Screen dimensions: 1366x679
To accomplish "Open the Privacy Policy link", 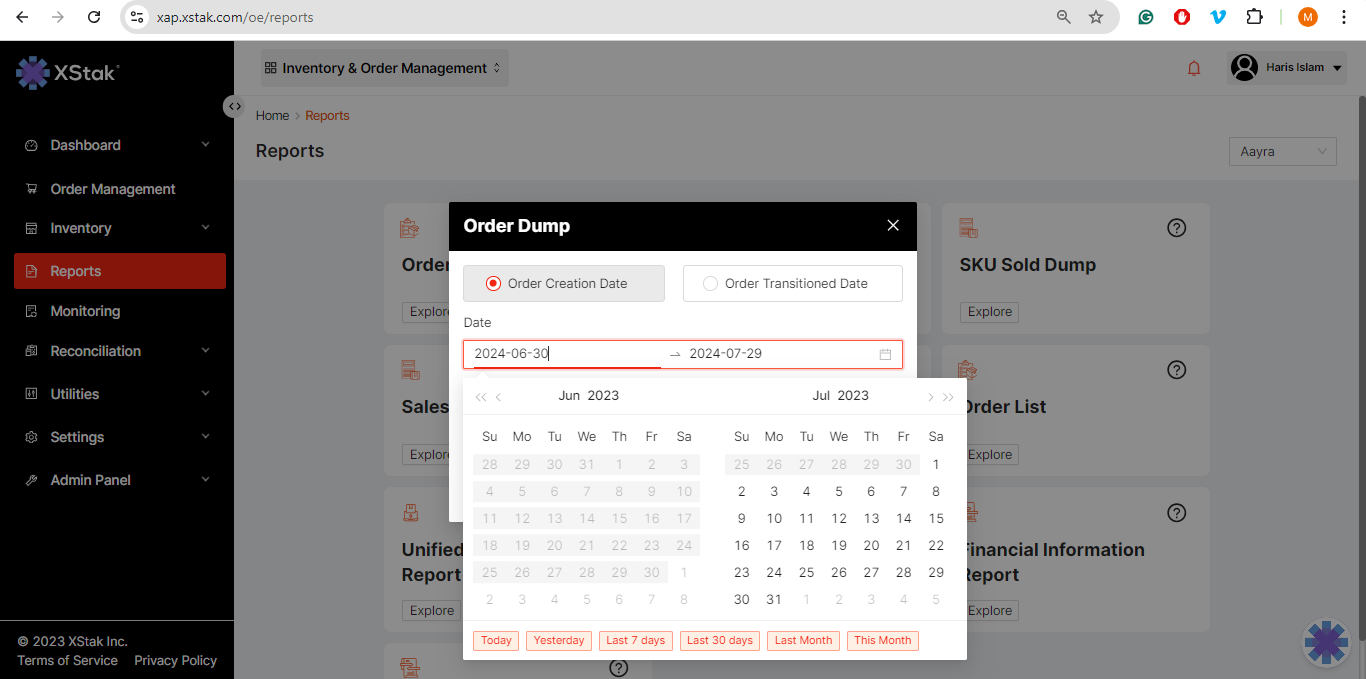I will click(x=175, y=660).
